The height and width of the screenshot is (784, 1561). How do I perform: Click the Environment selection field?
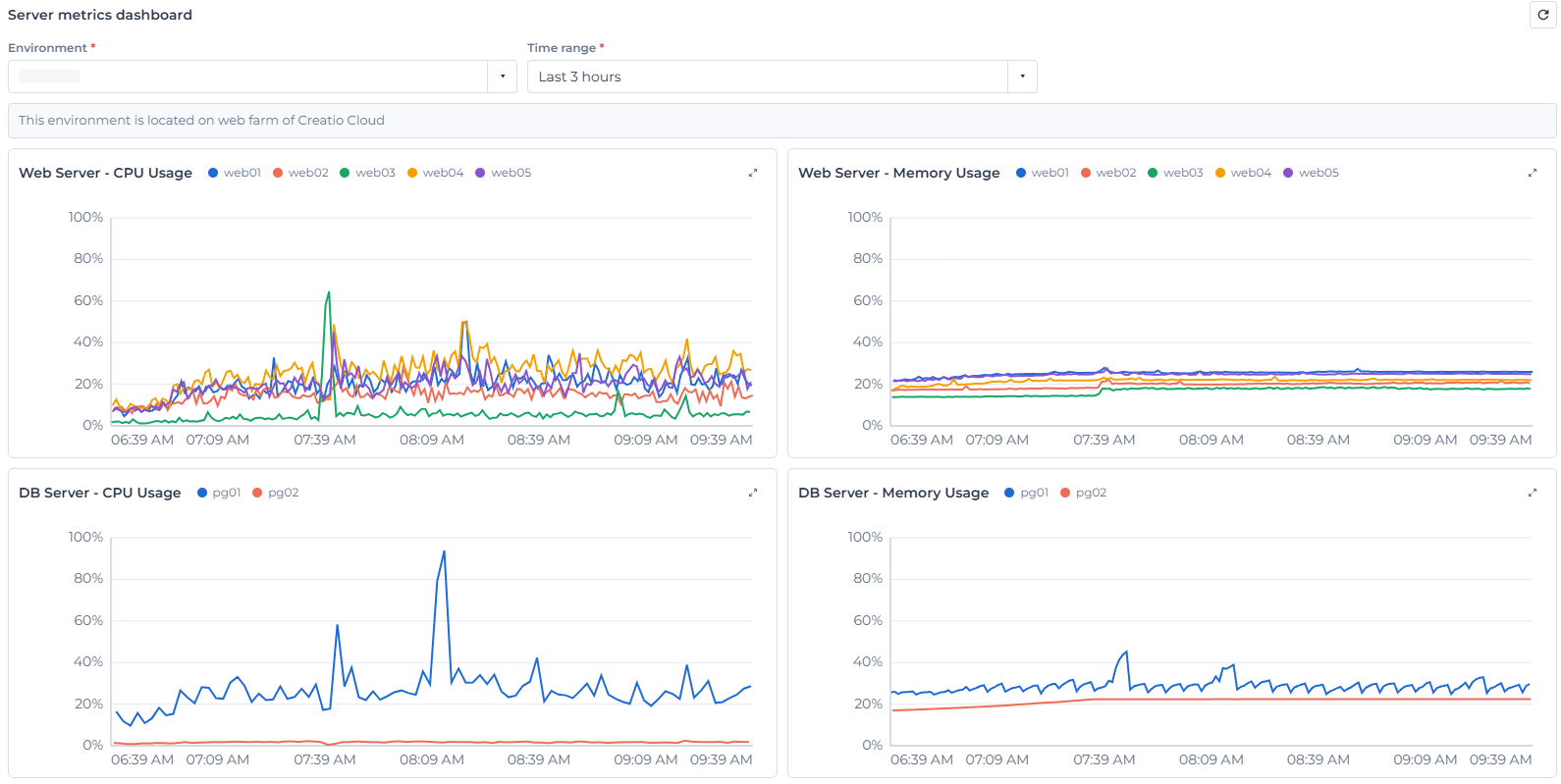click(248, 77)
